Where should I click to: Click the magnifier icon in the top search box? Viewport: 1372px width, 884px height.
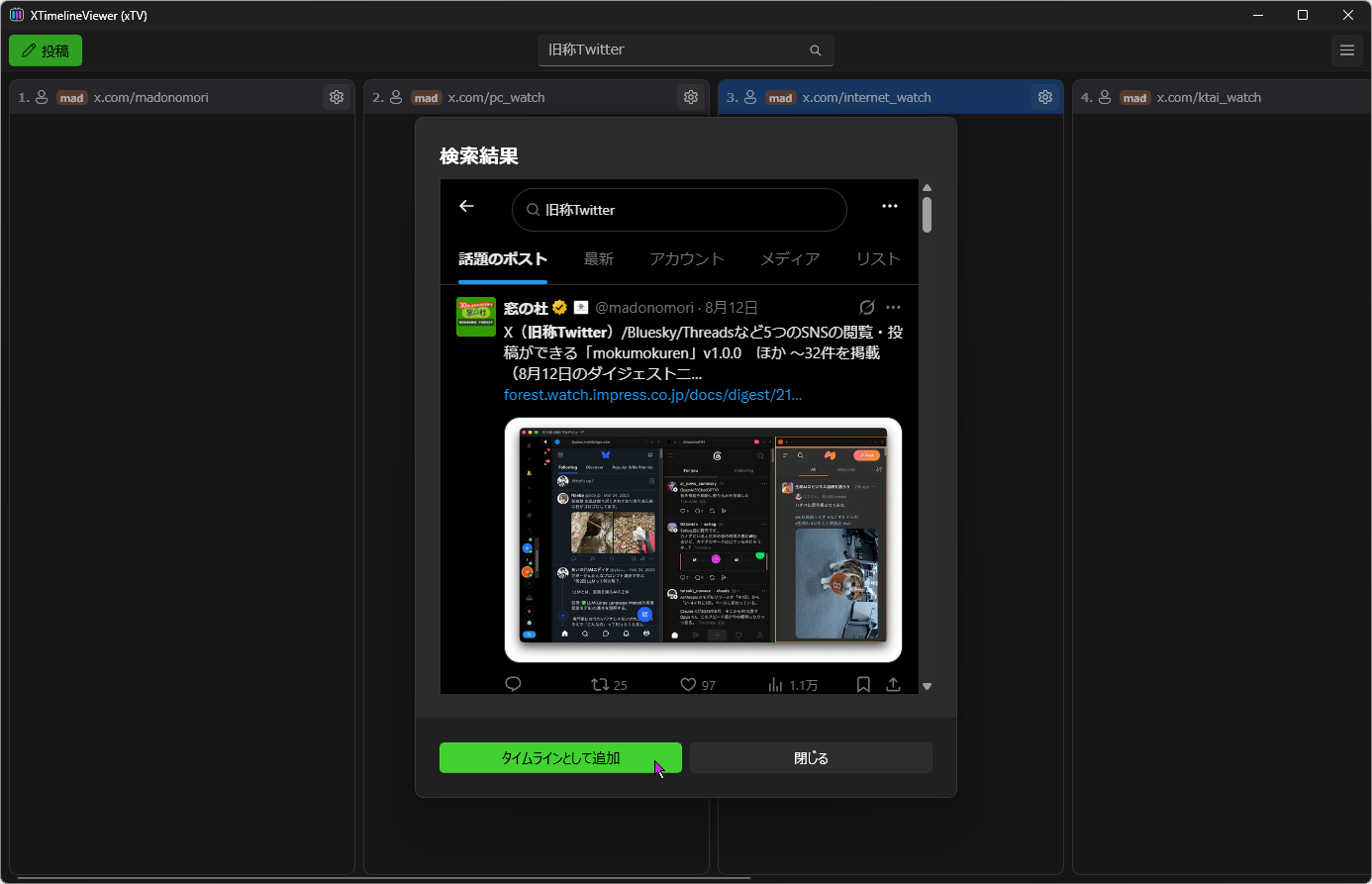click(816, 50)
